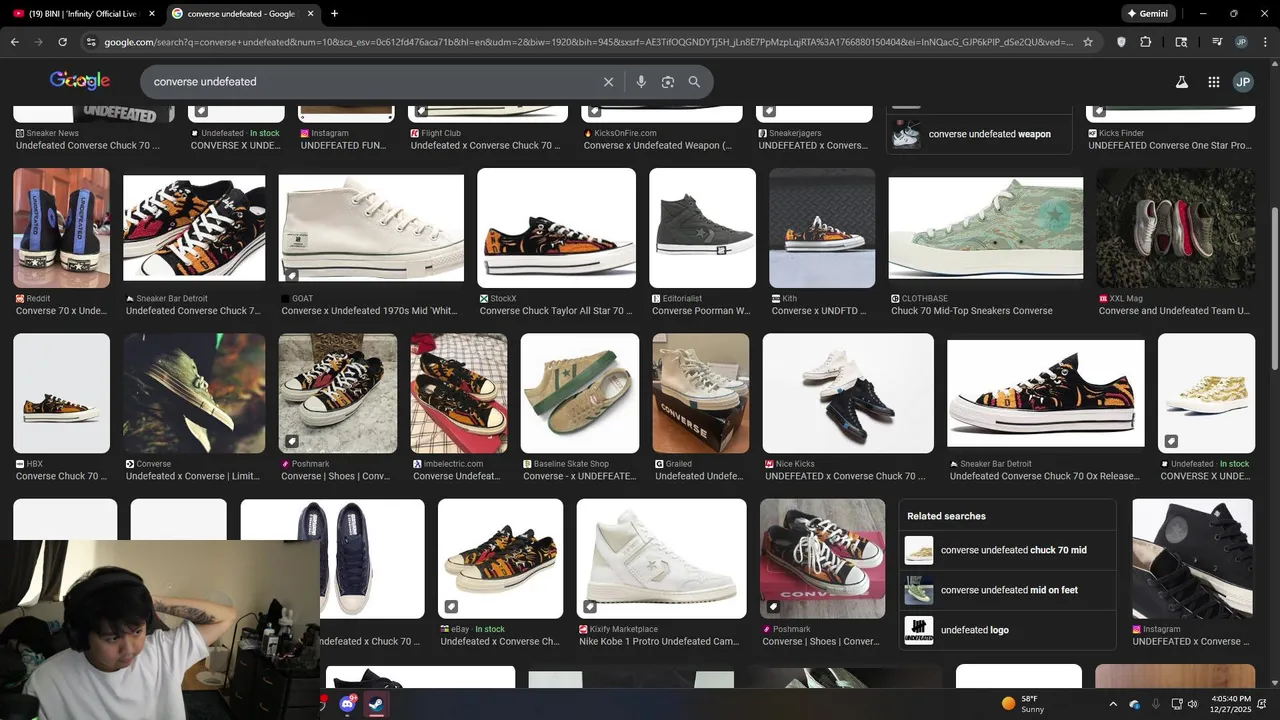The width and height of the screenshot is (1280, 720).
Task: Select related search chuck 70 mid
Action: (1007, 550)
